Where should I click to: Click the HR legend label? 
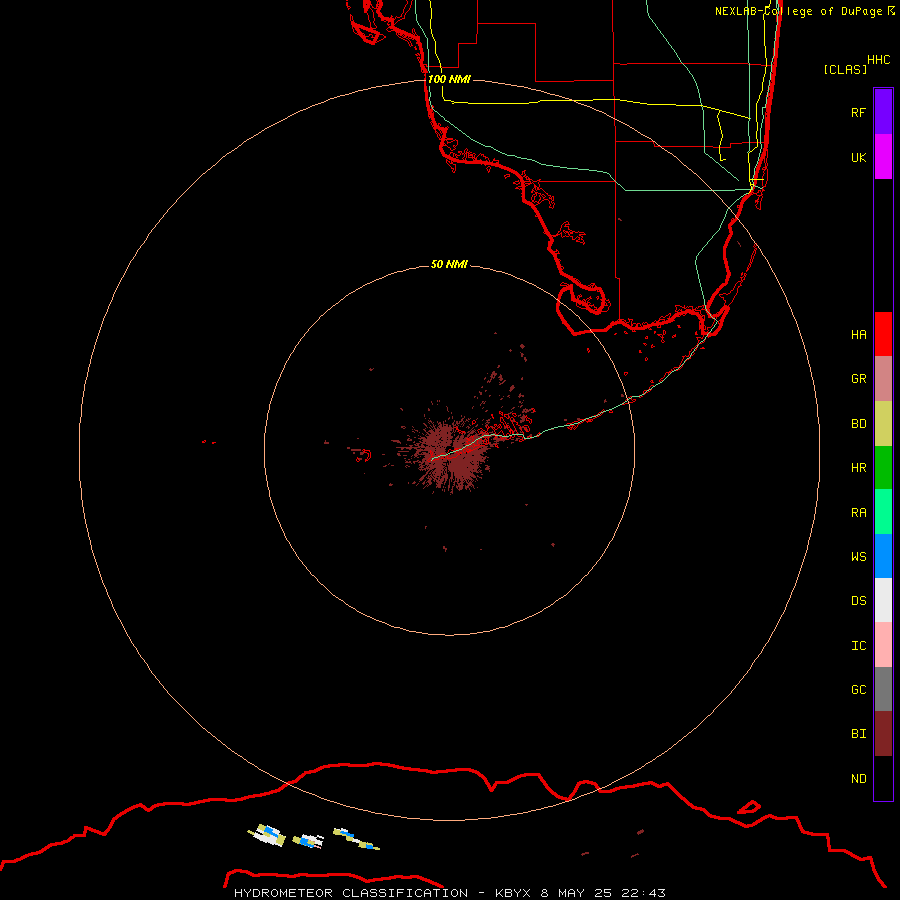click(858, 468)
